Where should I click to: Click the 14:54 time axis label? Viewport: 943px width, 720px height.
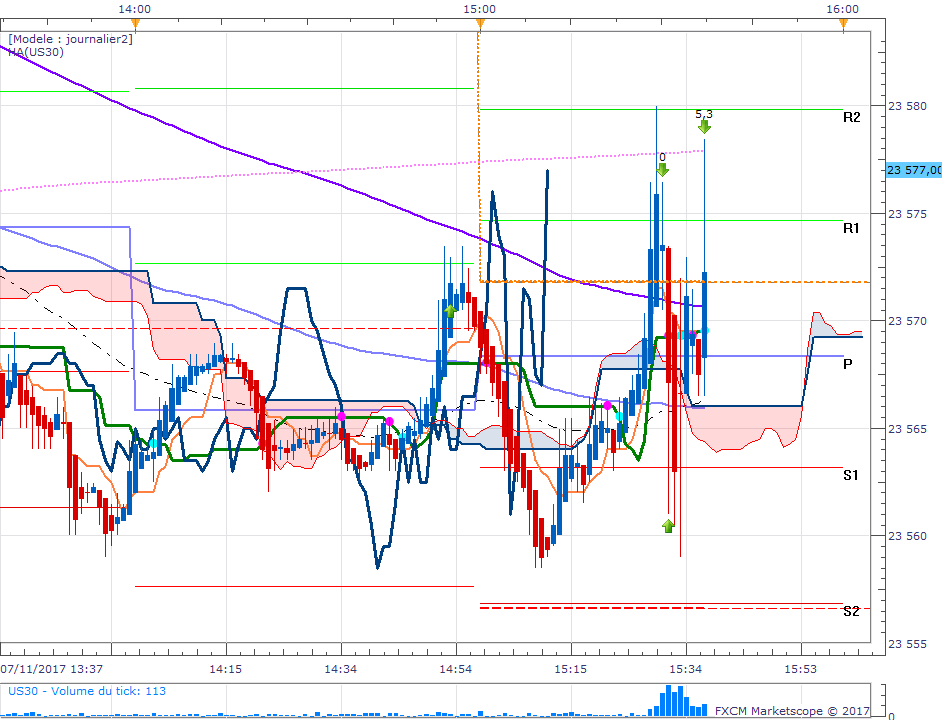coord(455,669)
